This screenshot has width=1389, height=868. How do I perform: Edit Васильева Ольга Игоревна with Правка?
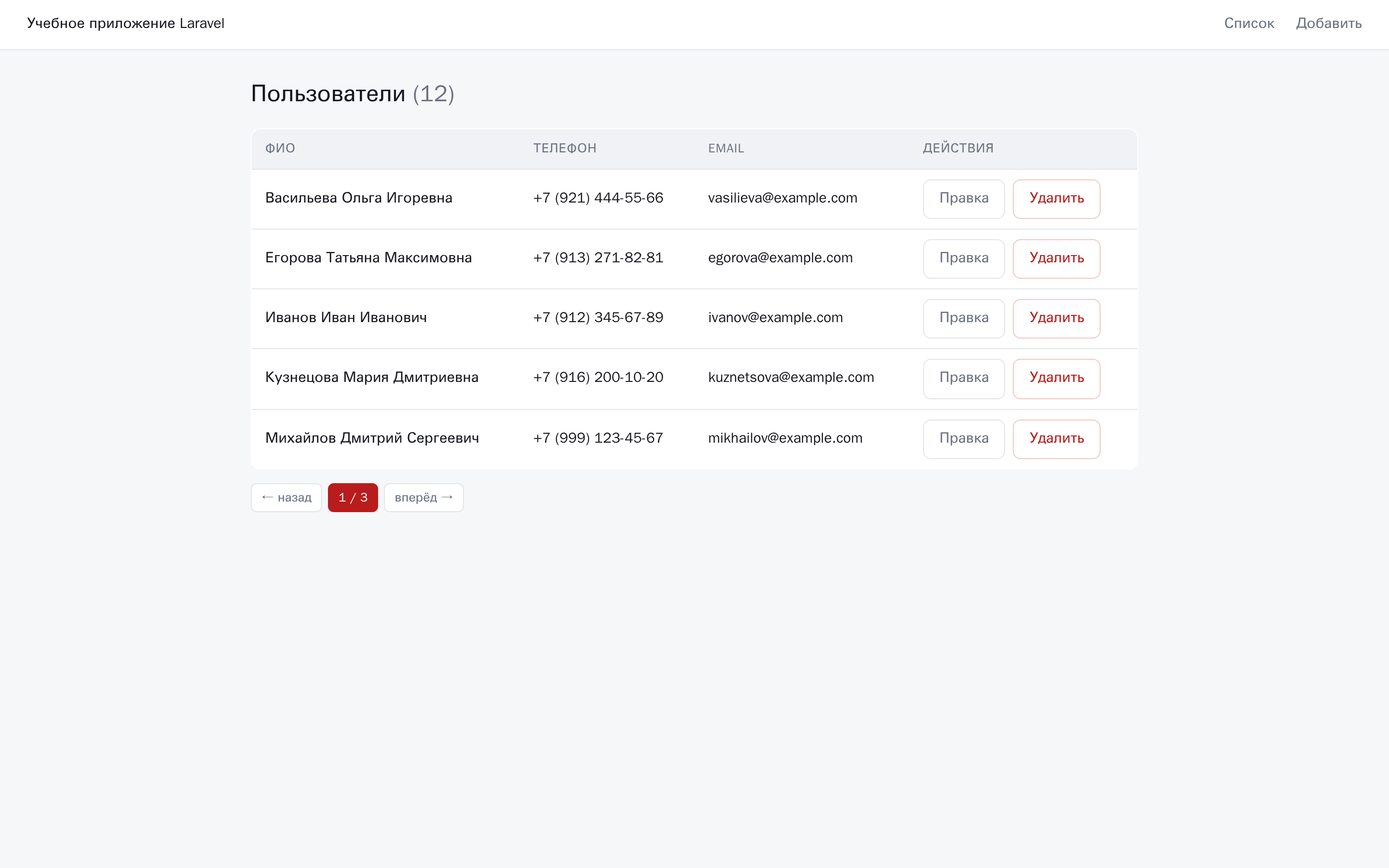964,199
